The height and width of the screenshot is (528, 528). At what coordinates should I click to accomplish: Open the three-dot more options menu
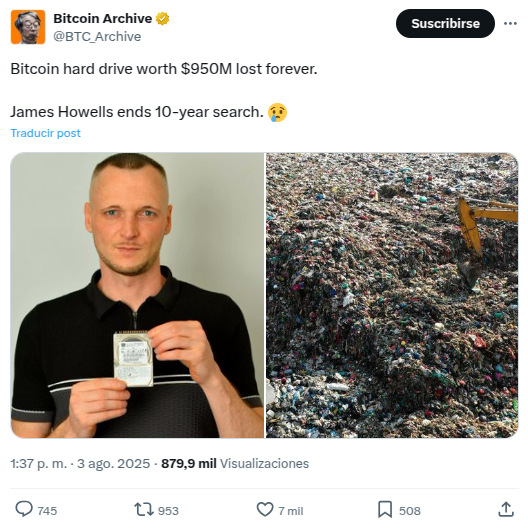pos(510,23)
